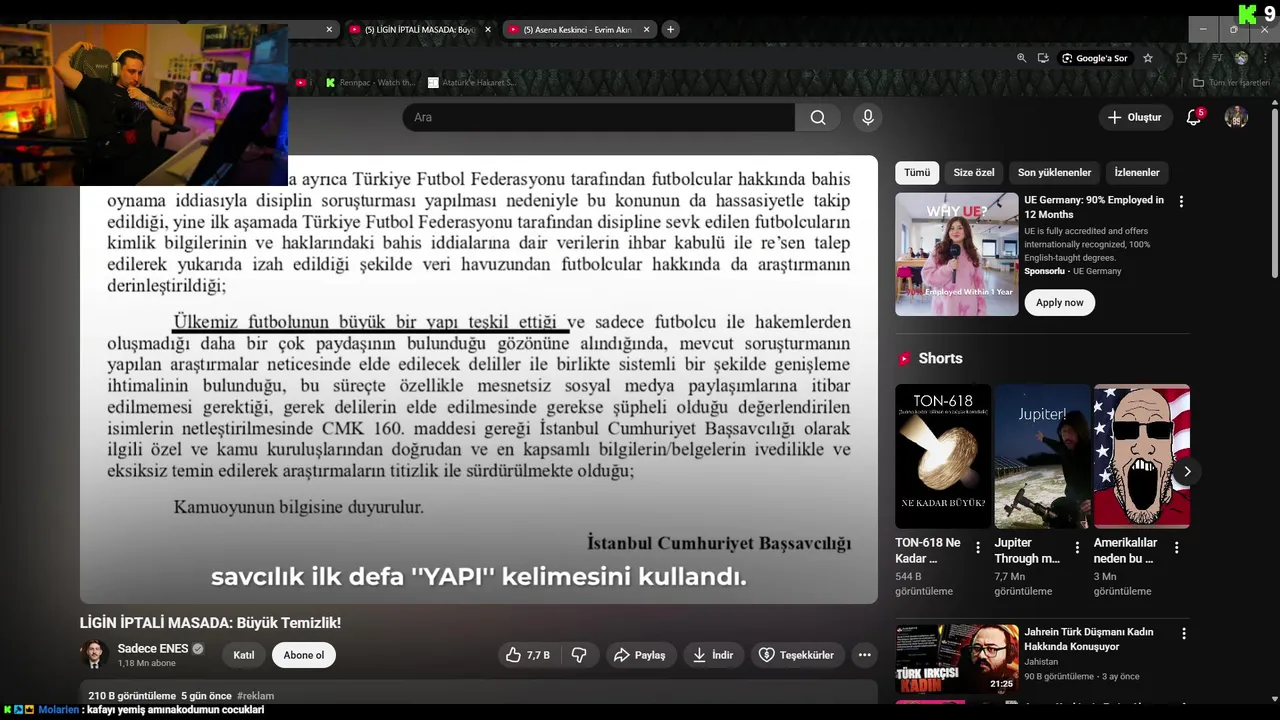Click the zoom magnifier in address bar

coord(1021,58)
